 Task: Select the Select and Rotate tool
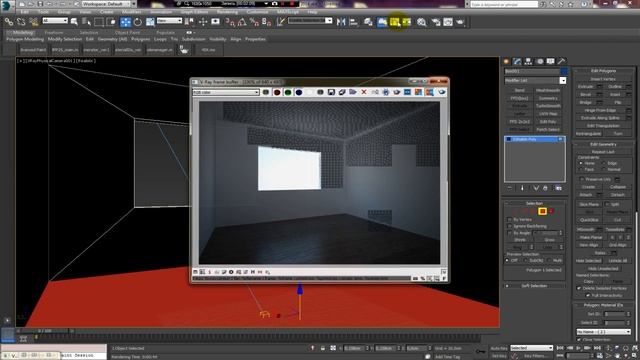pyautogui.click(x=138, y=22)
